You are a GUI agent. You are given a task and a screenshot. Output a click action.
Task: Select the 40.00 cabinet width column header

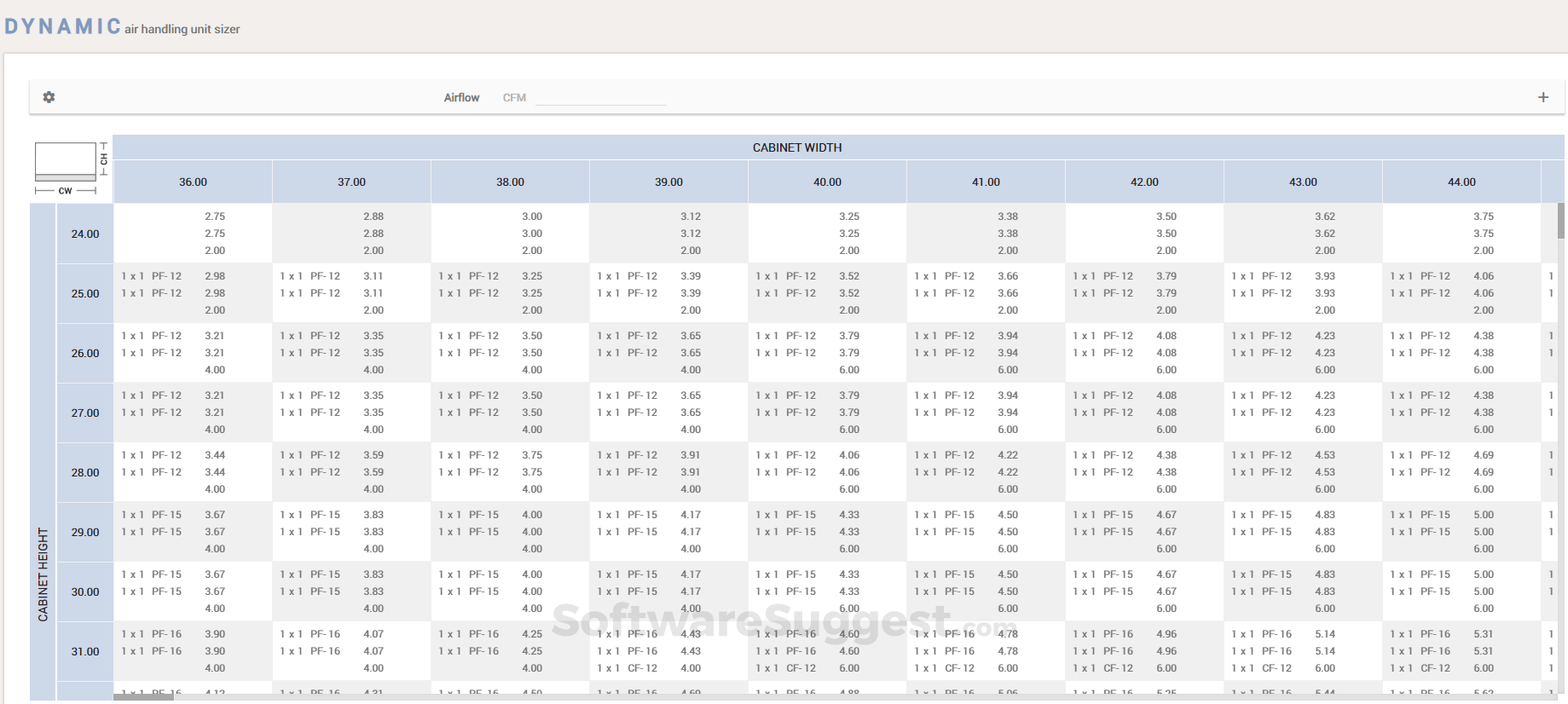click(827, 182)
